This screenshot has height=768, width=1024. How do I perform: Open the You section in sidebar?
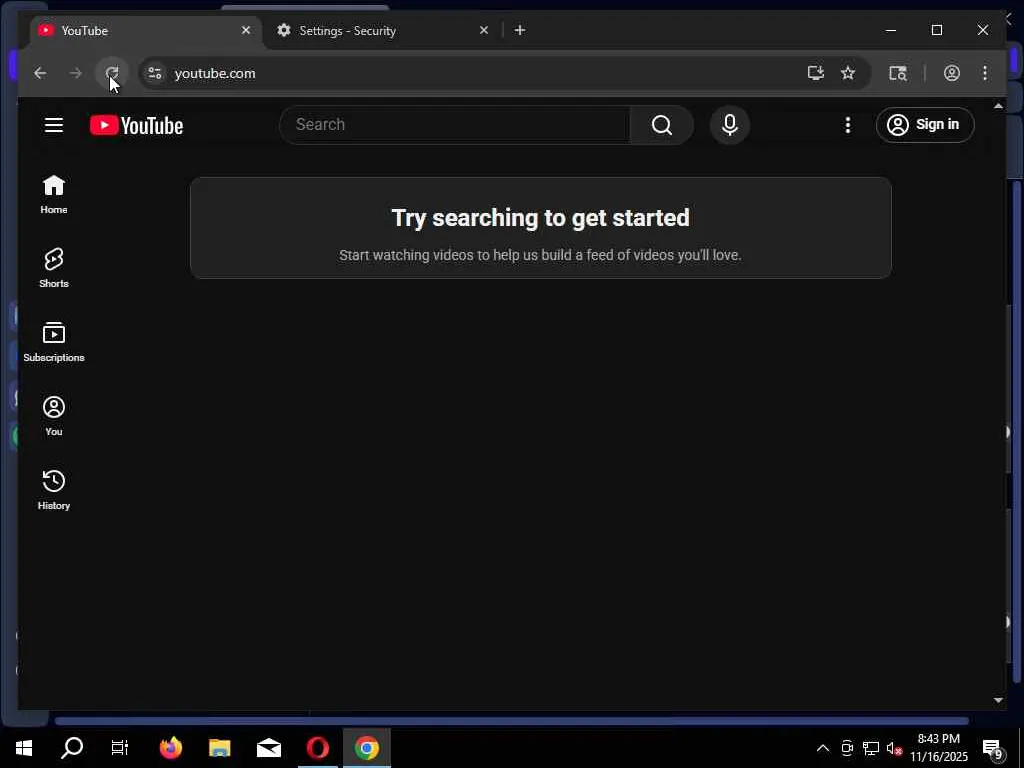54,416
